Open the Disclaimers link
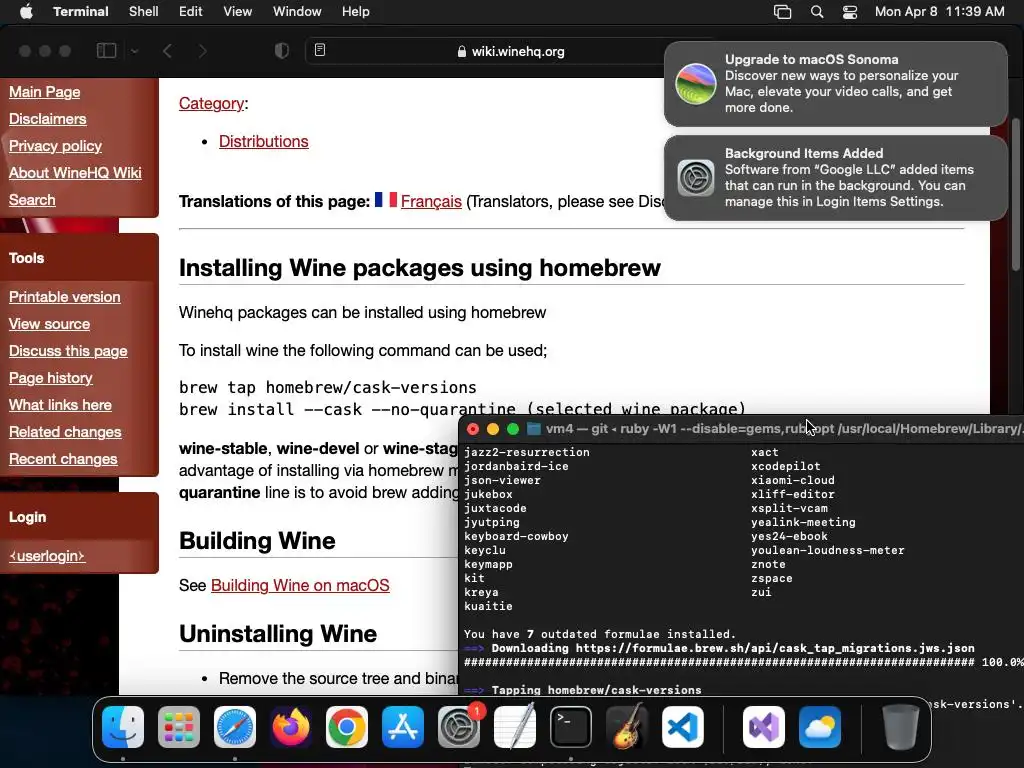 pos(48,119)
